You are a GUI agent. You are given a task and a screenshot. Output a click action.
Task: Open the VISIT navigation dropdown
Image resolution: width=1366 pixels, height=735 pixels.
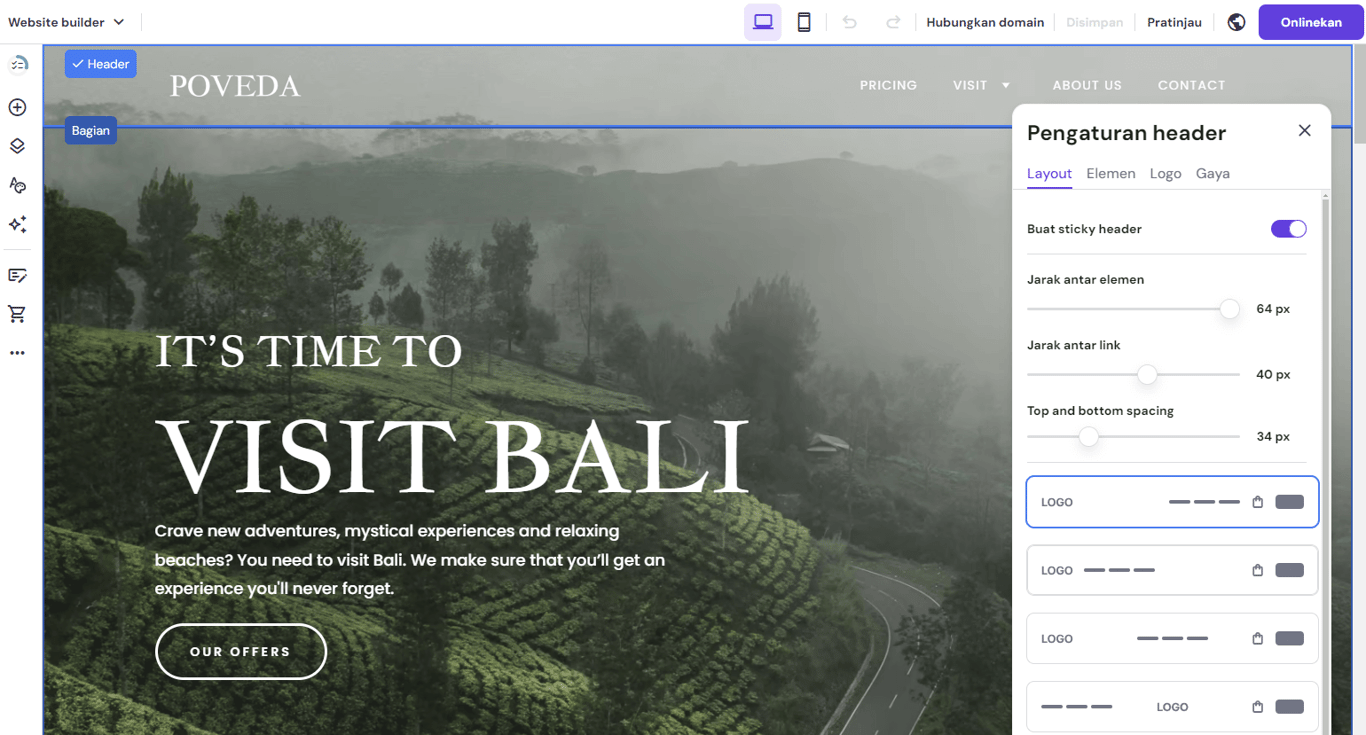pos(981,85)
